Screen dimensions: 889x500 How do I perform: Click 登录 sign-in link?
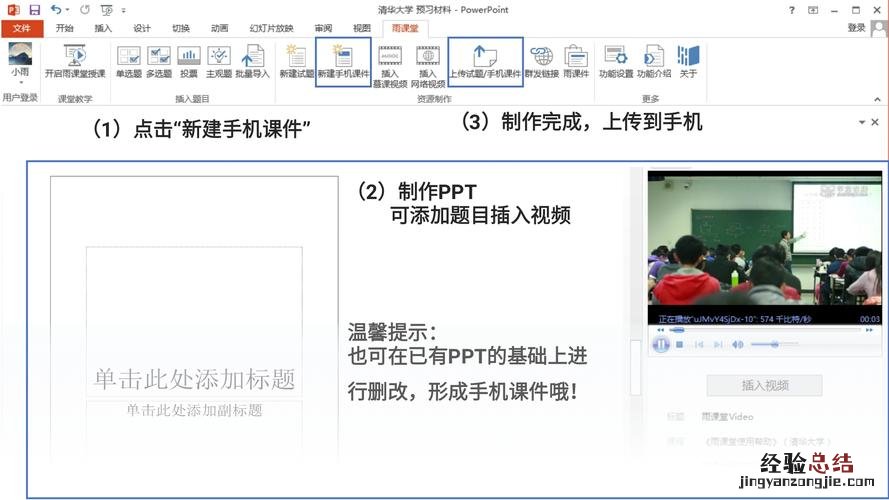[x=856, y=28]
